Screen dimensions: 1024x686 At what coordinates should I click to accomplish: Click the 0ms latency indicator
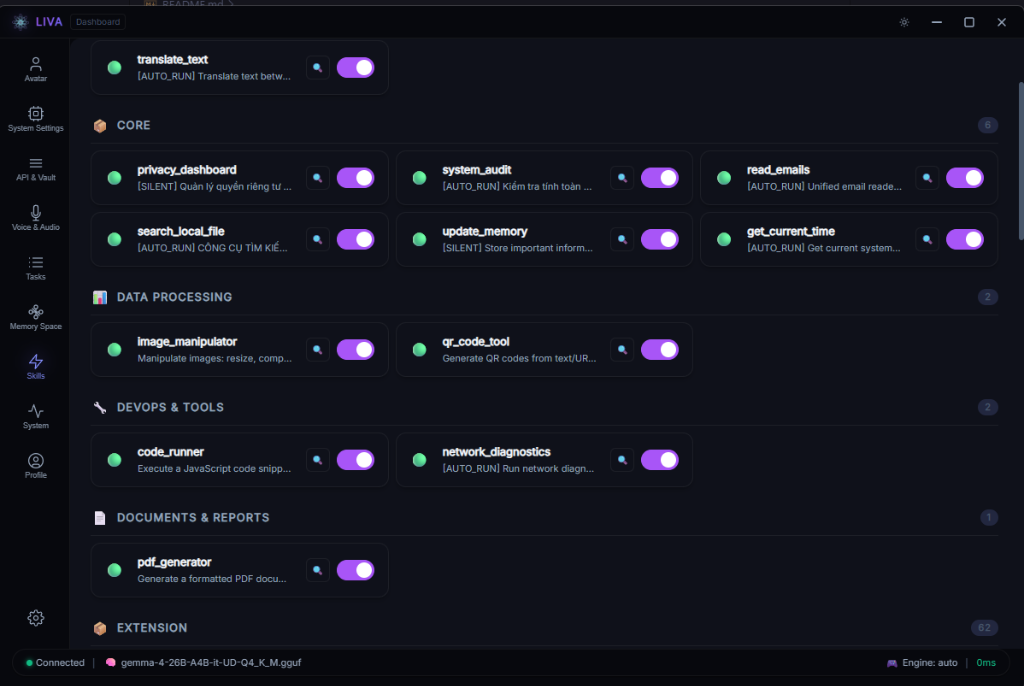pyautogui.click(x=985, y=662)
